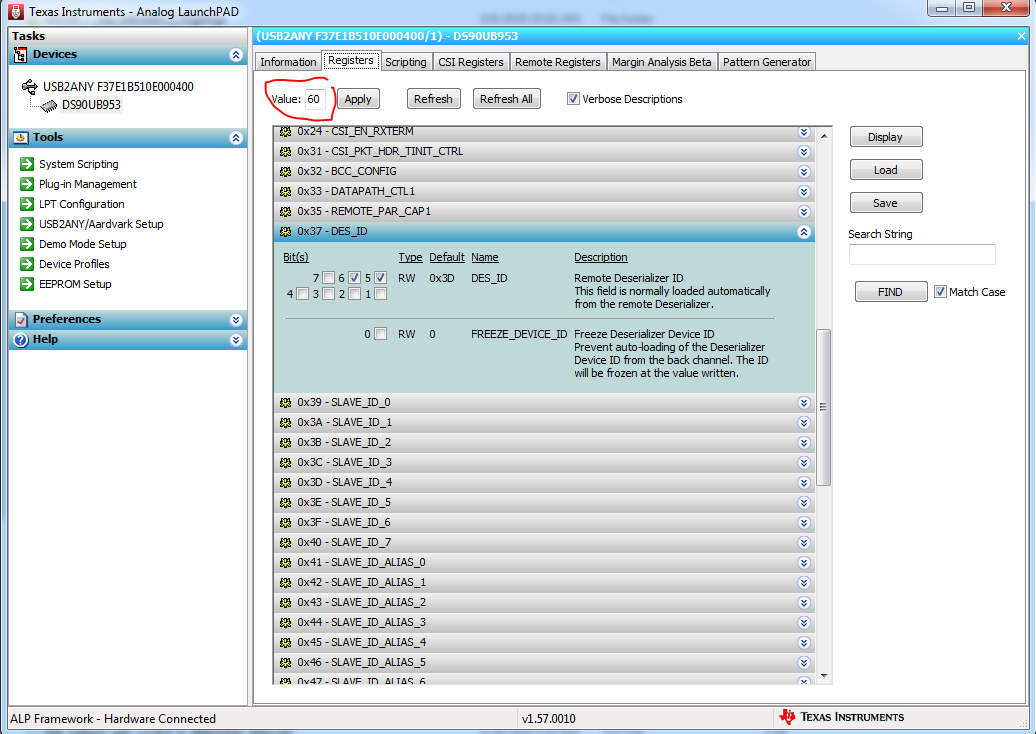This screenshot has width=1036, height=734.
Task: Toggle the Match Case checkbox
Action: click(940, 292)
